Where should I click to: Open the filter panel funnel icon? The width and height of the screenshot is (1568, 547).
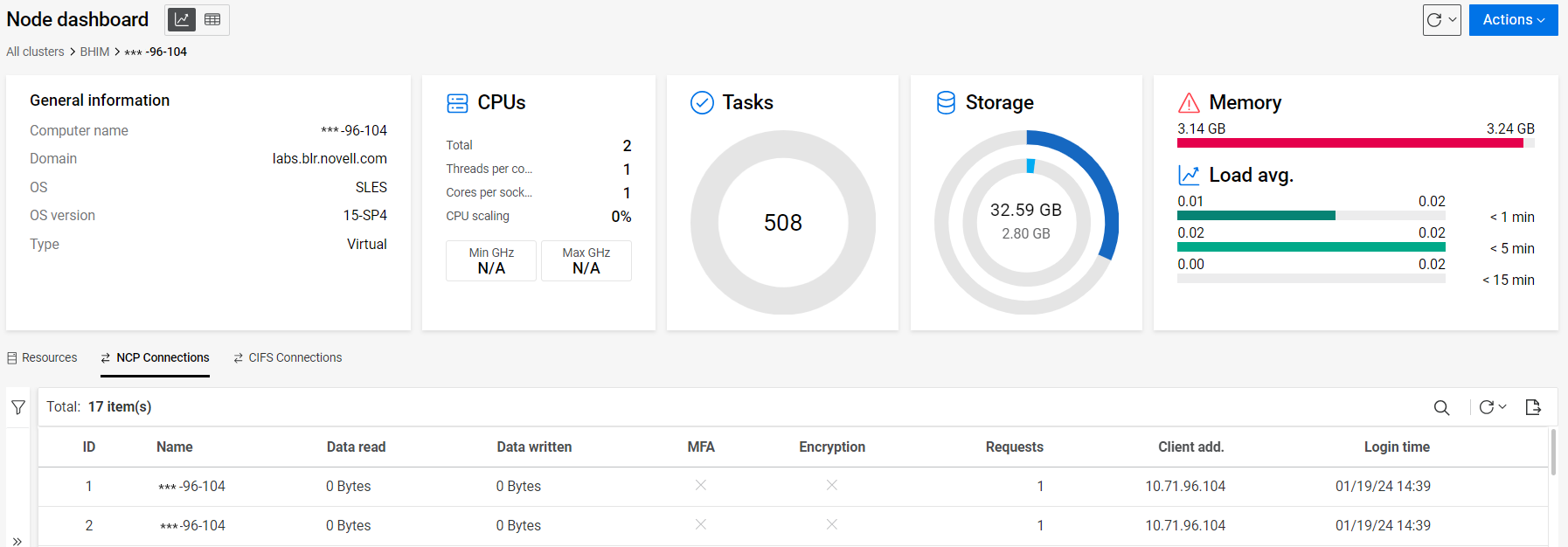[x=18, y=407]
